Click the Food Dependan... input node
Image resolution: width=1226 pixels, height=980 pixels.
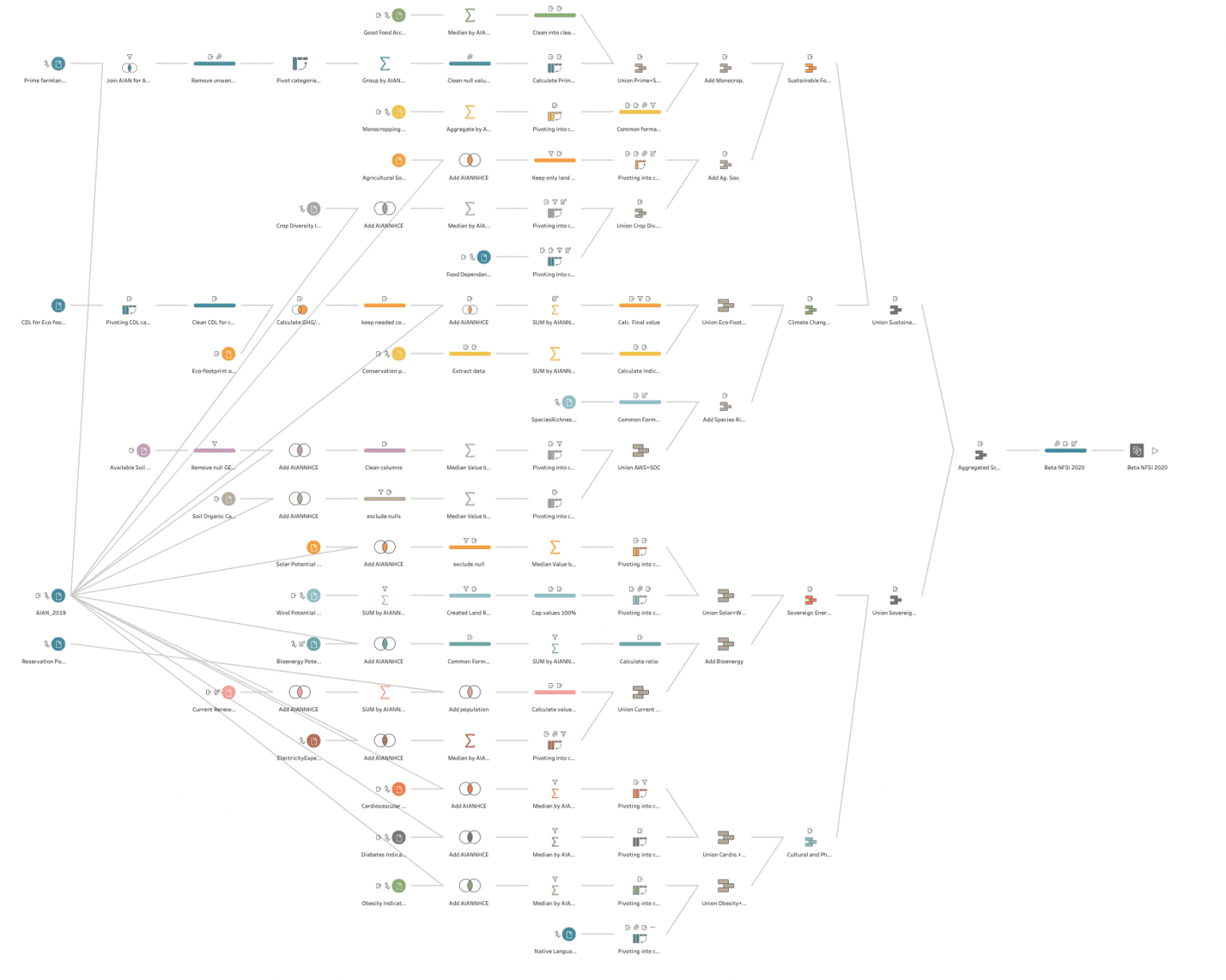pyautogui.click(x=484, y=257)
